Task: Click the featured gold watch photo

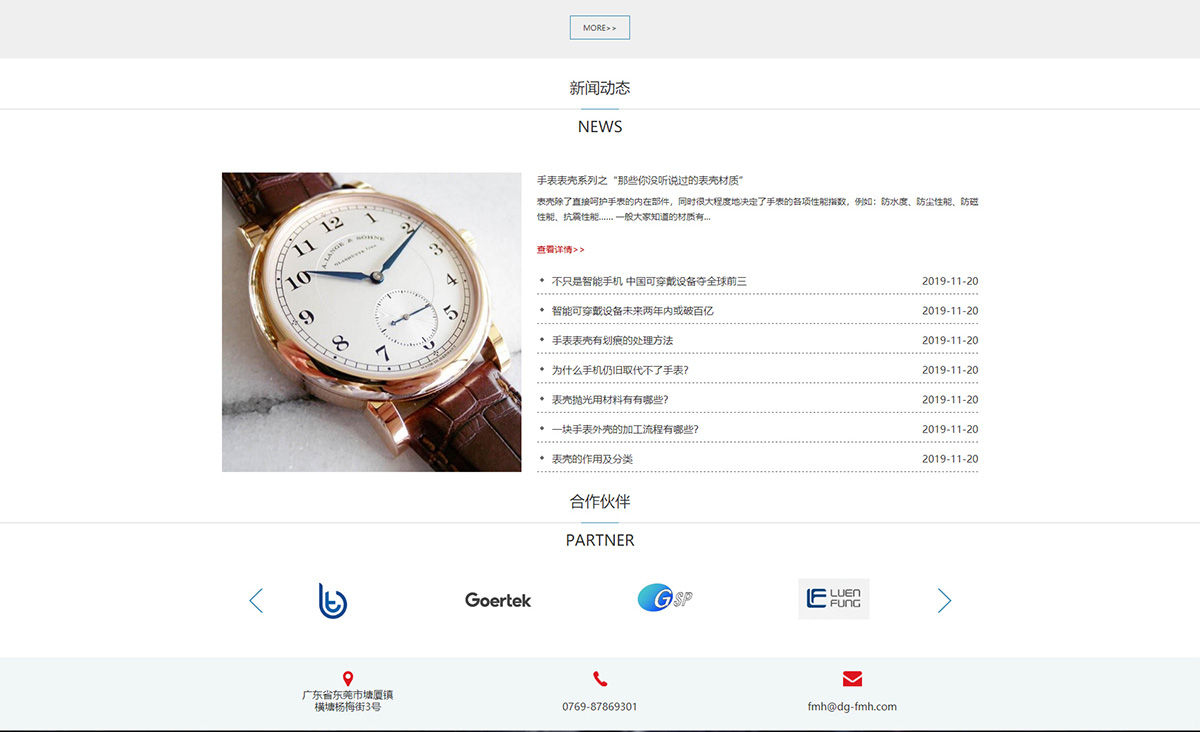Action: (372, 322)
